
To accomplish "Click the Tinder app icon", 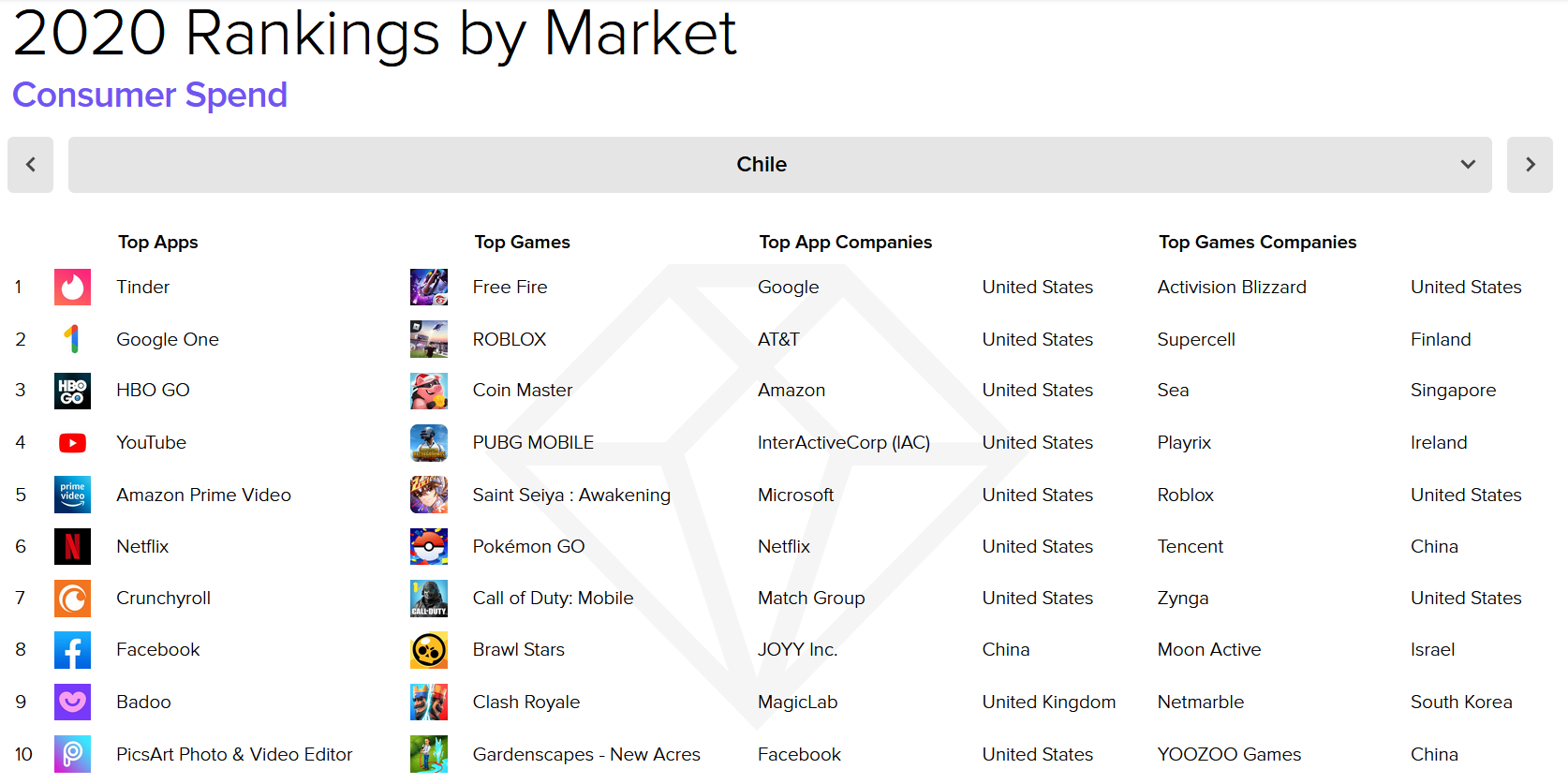I will coord(72,287).
